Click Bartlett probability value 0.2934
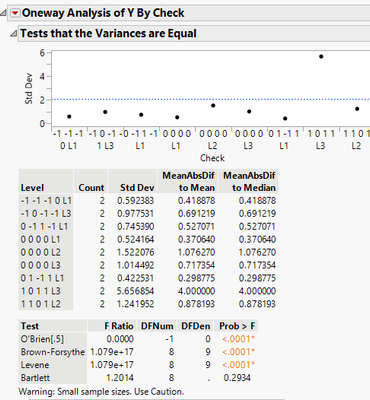Image resolution: width=370 pixels, height=400 pixels. pyautogui.click(x=237, y=378)
